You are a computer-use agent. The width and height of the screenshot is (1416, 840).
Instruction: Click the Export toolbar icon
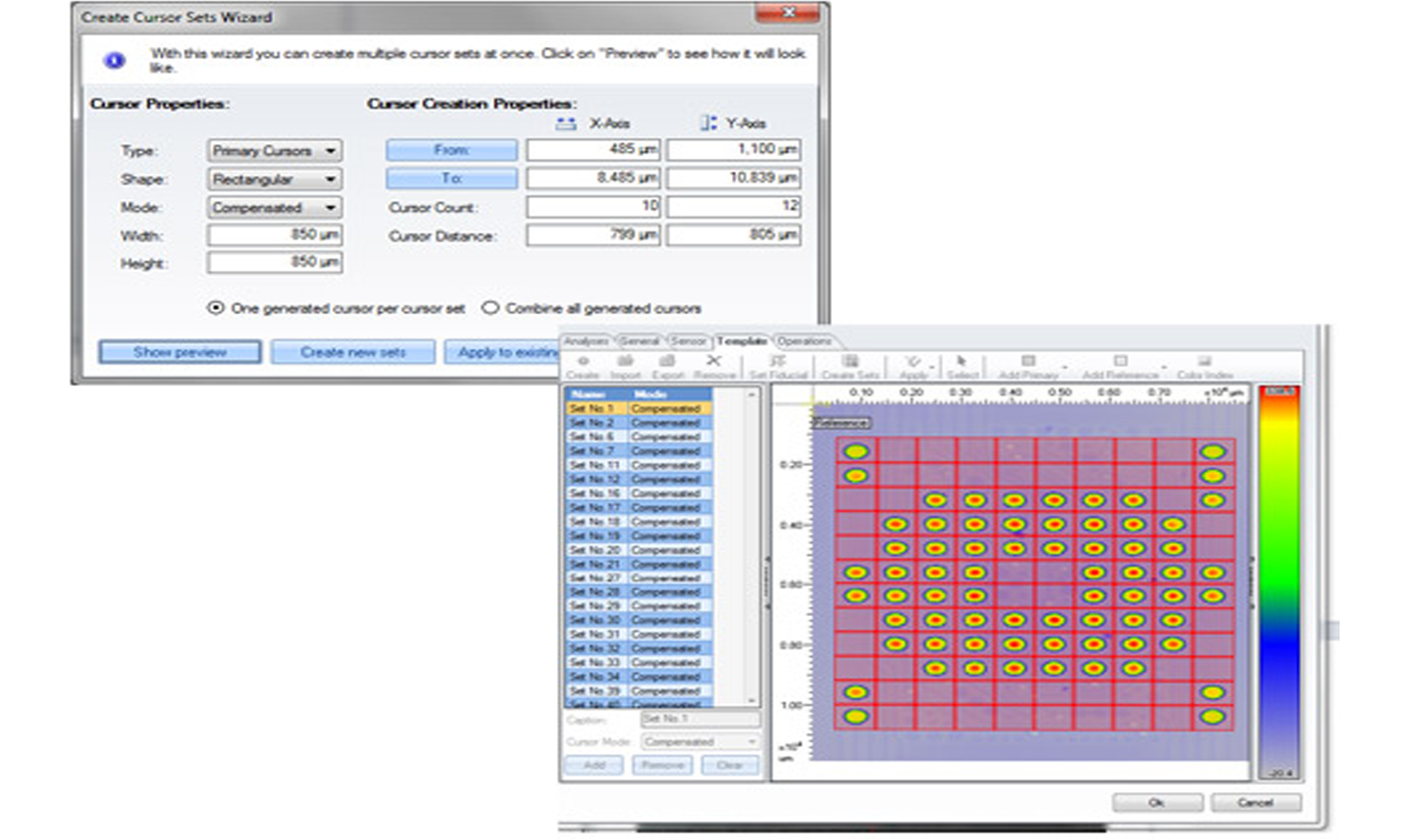668,366
